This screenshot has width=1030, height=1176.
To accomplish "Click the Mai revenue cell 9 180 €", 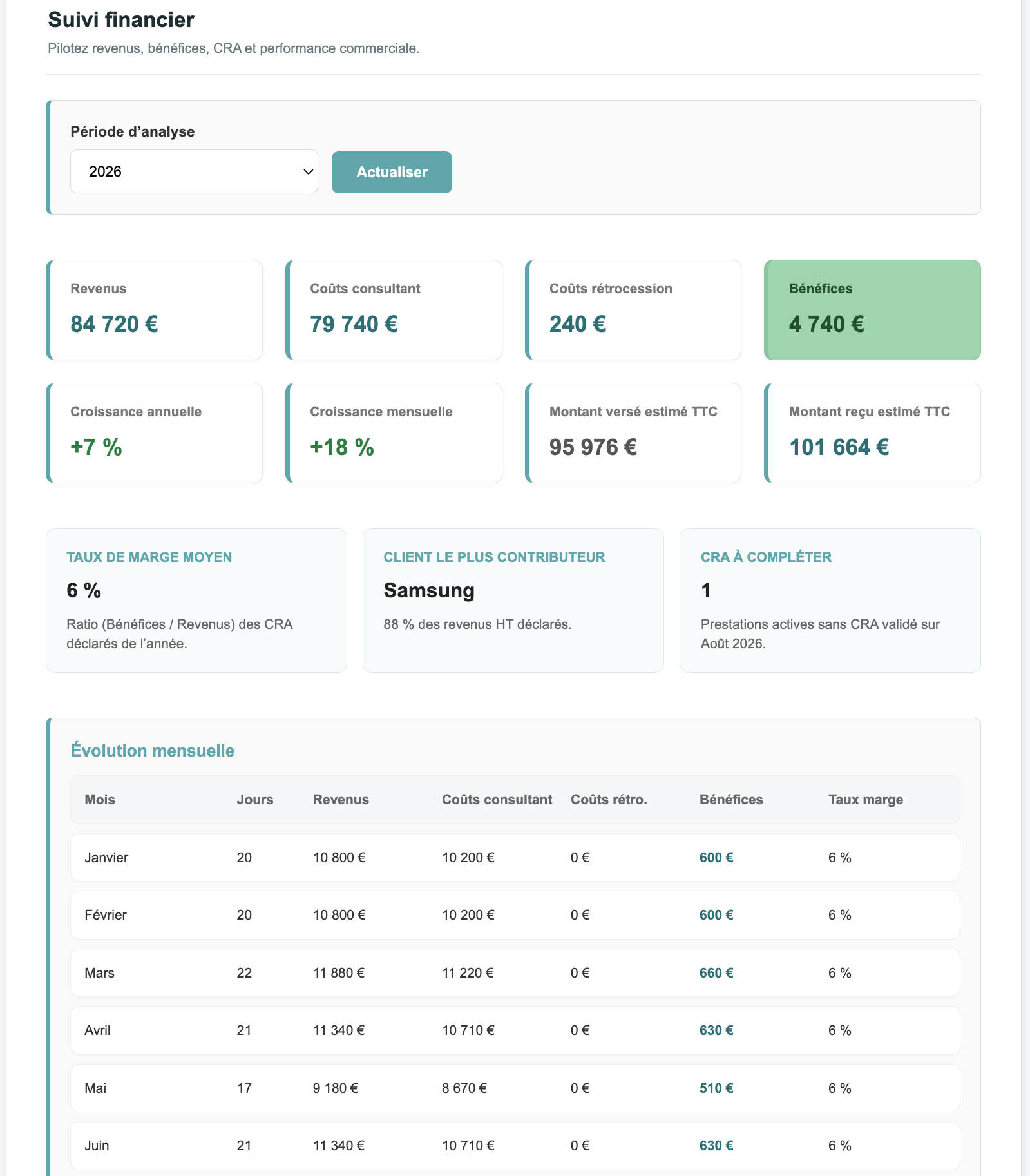I will [x=336, y=1088].
